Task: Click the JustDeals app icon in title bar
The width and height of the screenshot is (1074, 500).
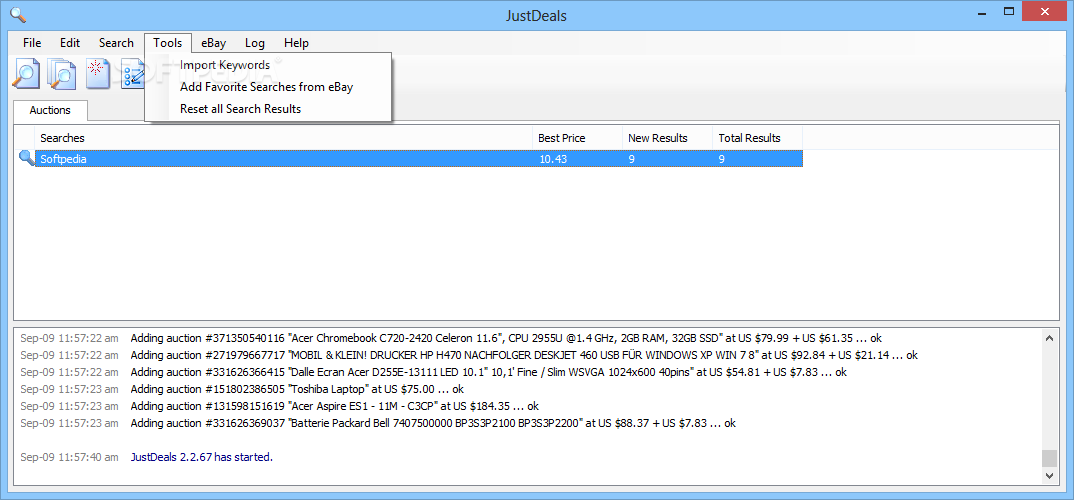Action: click(18, 14)
